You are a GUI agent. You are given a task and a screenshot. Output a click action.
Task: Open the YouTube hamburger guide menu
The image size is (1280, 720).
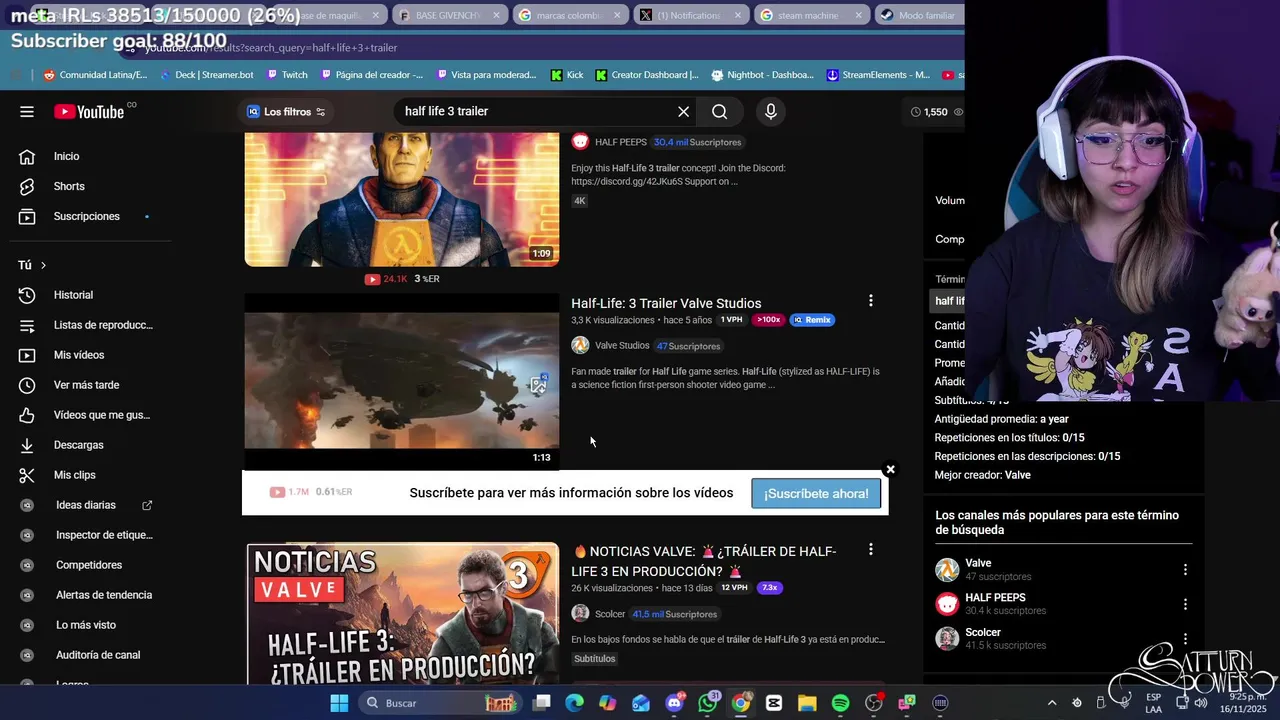tap(27, 112)
